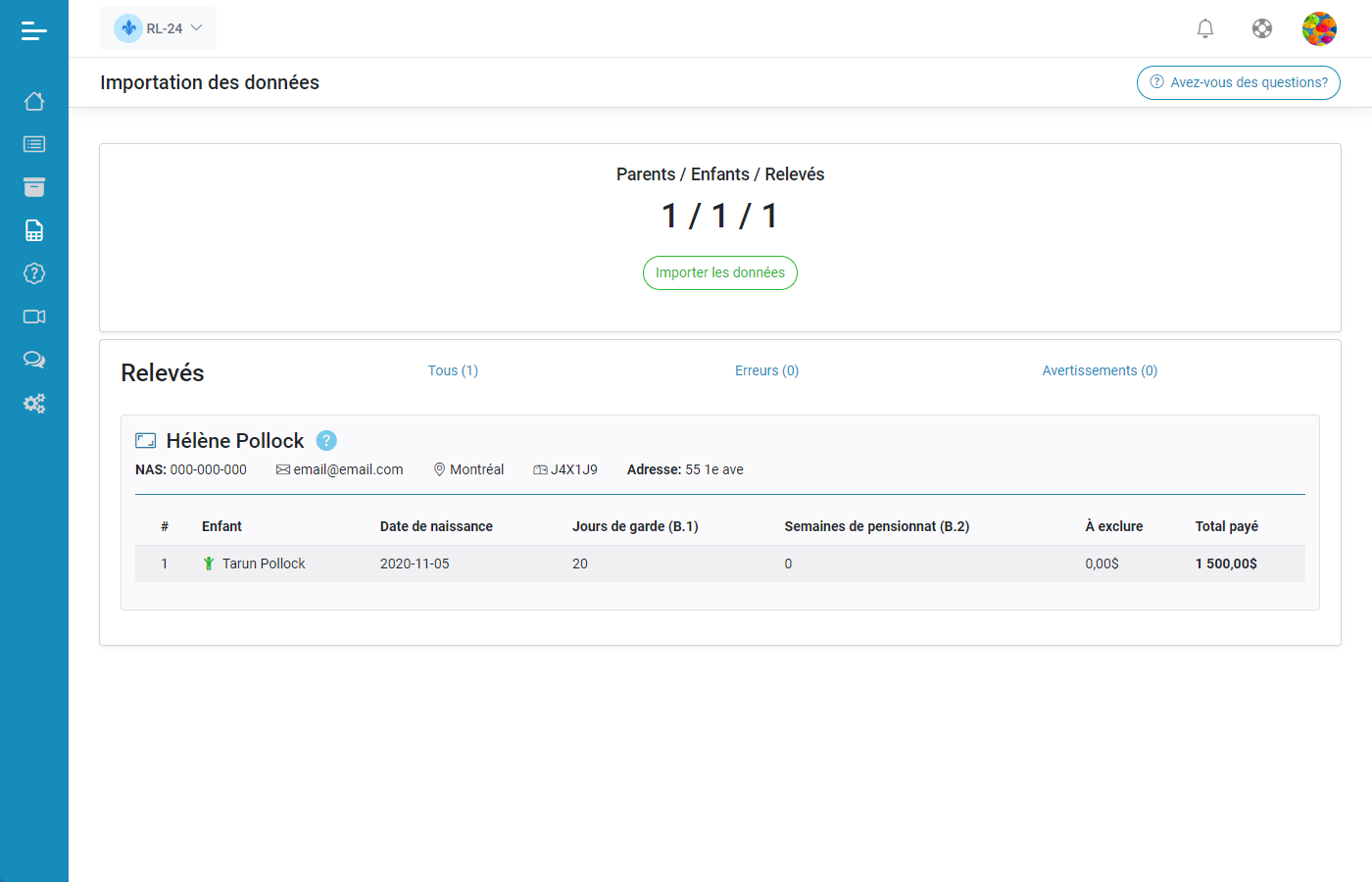Open the profile avatar menu
This screenshot has width=1372, height=882.
coord(1320,28)
